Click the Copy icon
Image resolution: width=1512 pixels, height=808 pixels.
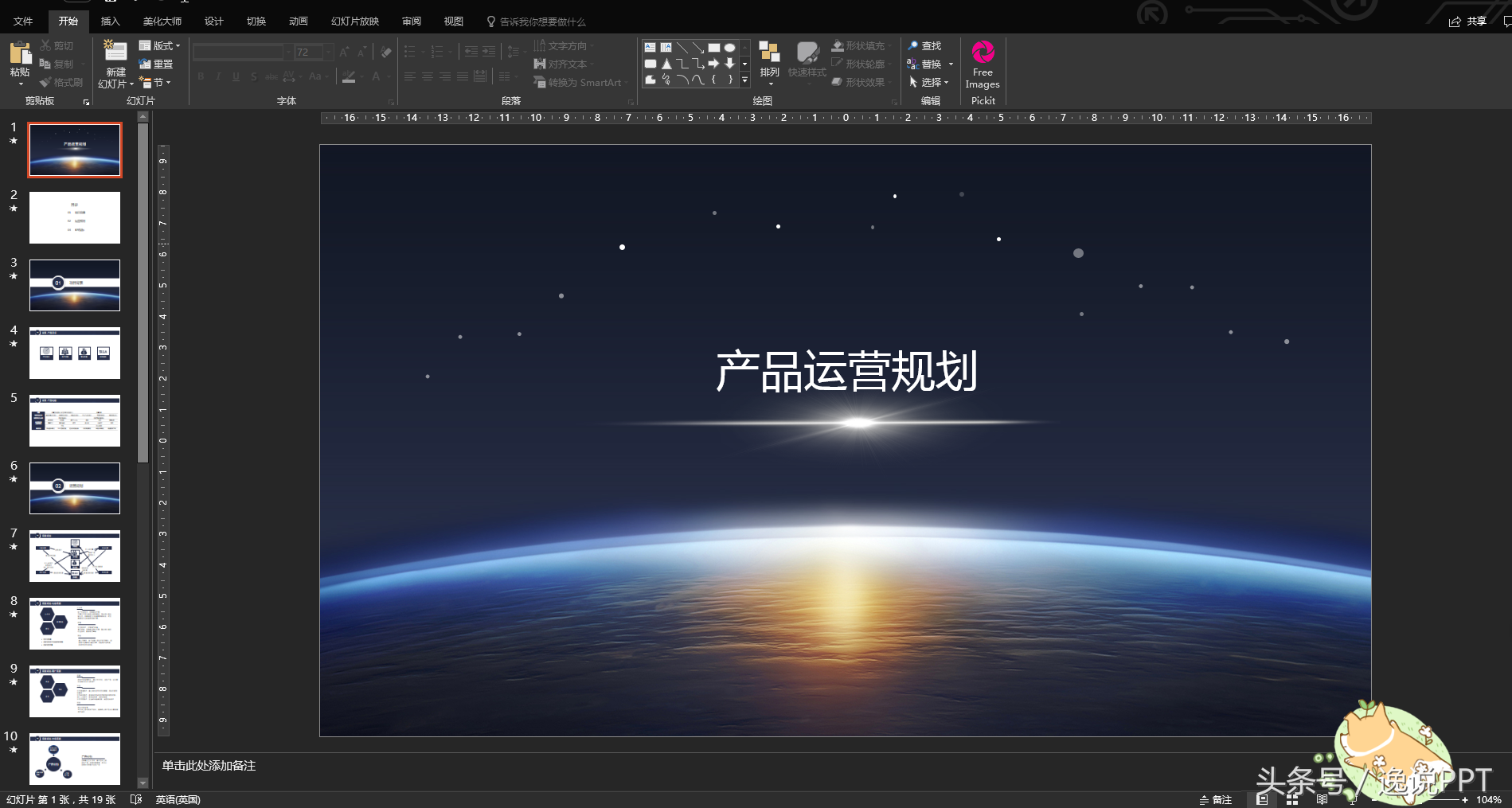click(45, 64)
